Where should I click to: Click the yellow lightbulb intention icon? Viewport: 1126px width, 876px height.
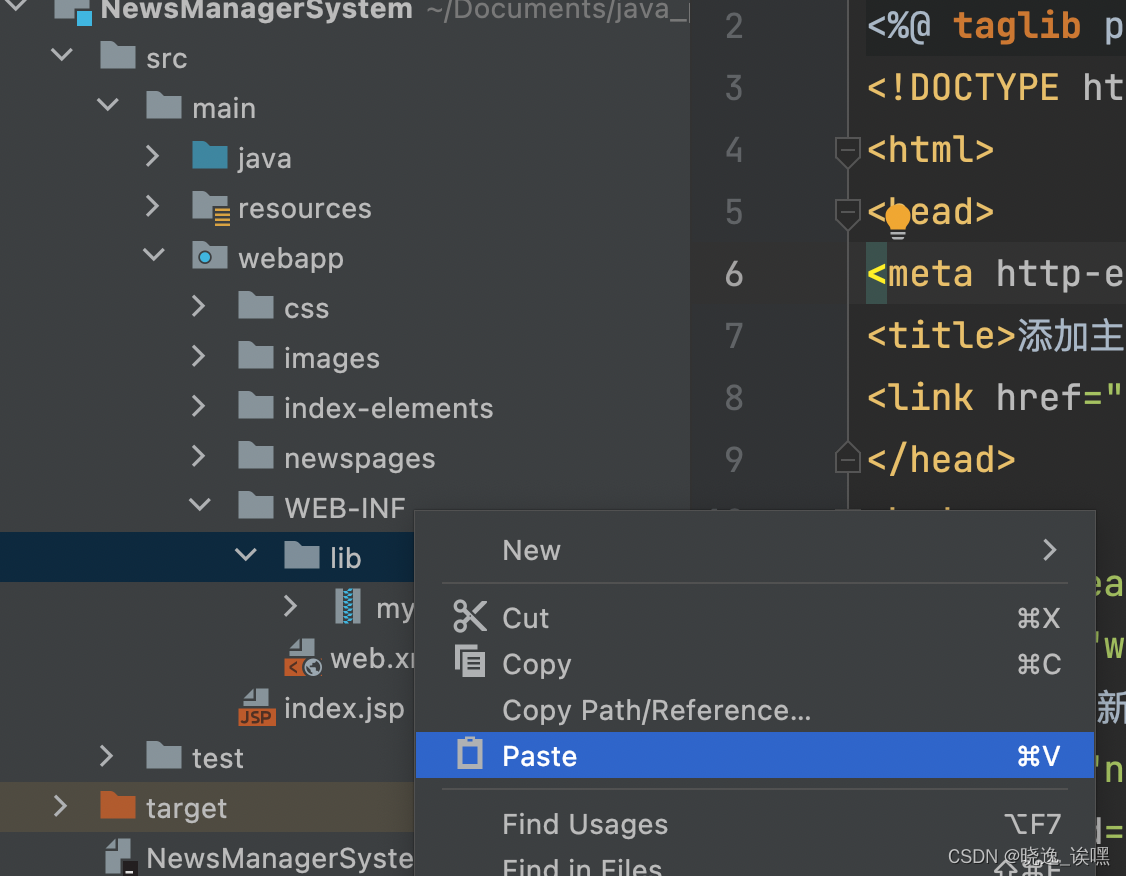[x=898, y=220]
